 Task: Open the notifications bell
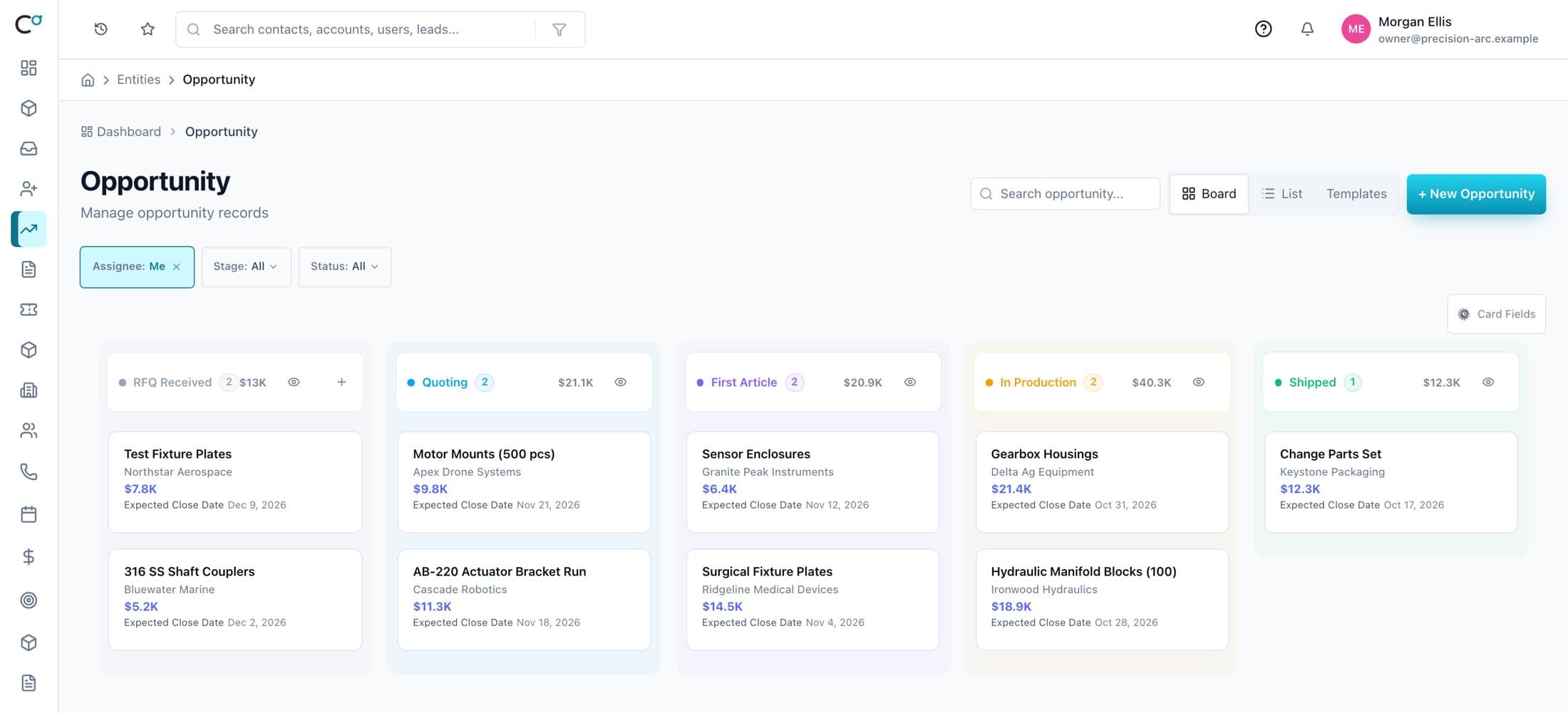point(1307,29)
